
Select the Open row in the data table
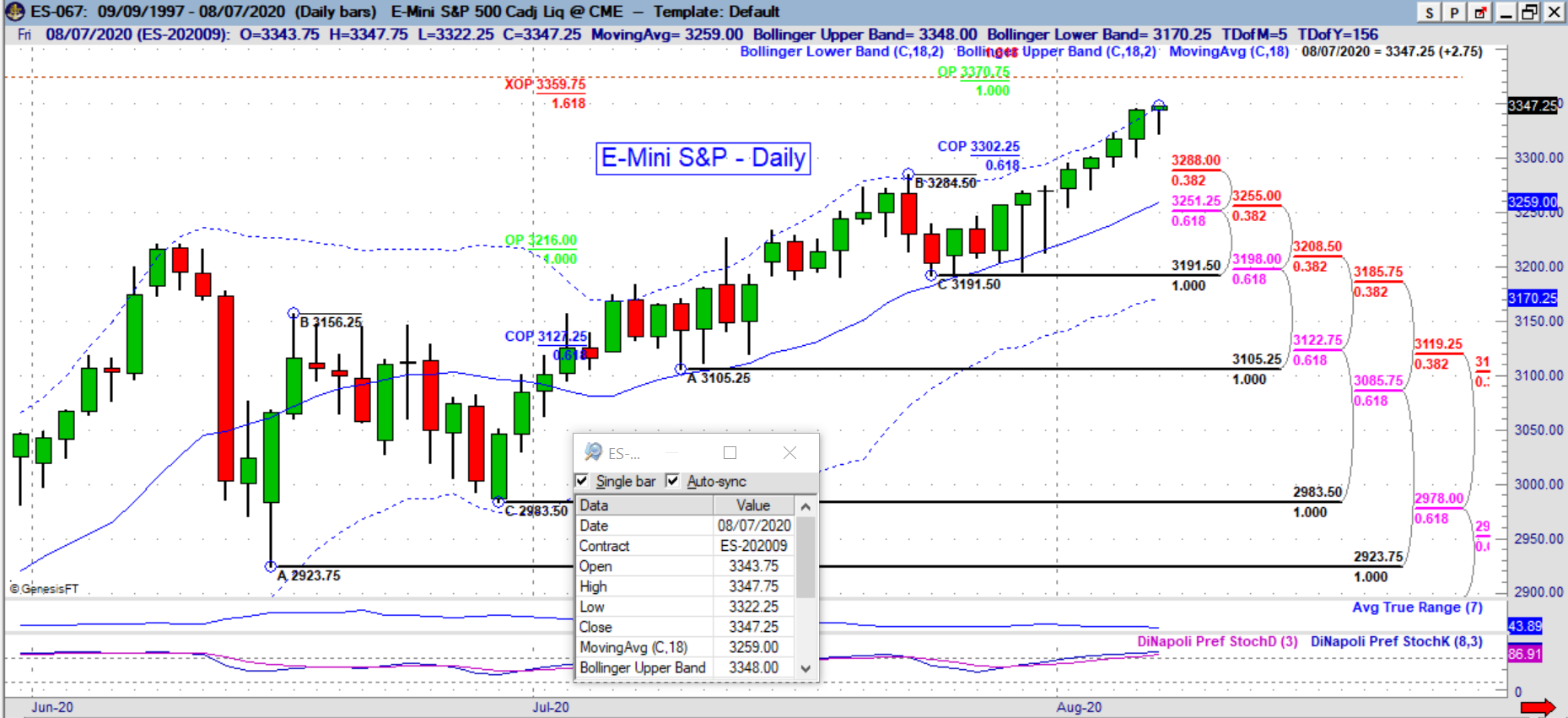[685, 566]
